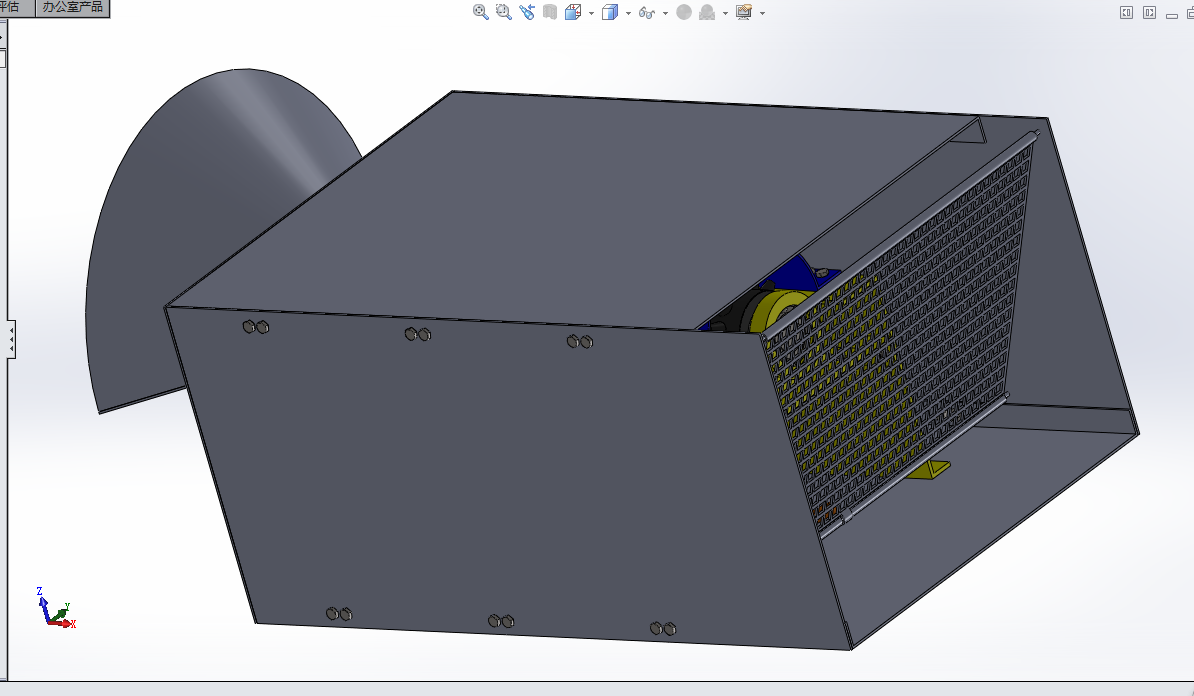Click the Edit Appearance sphere icon

tap(684, 12)
